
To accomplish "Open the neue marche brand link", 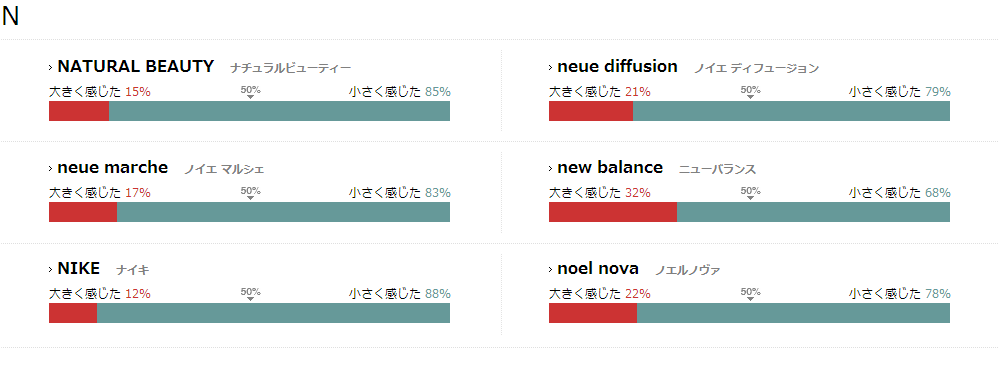I will [x=112, y=168].
